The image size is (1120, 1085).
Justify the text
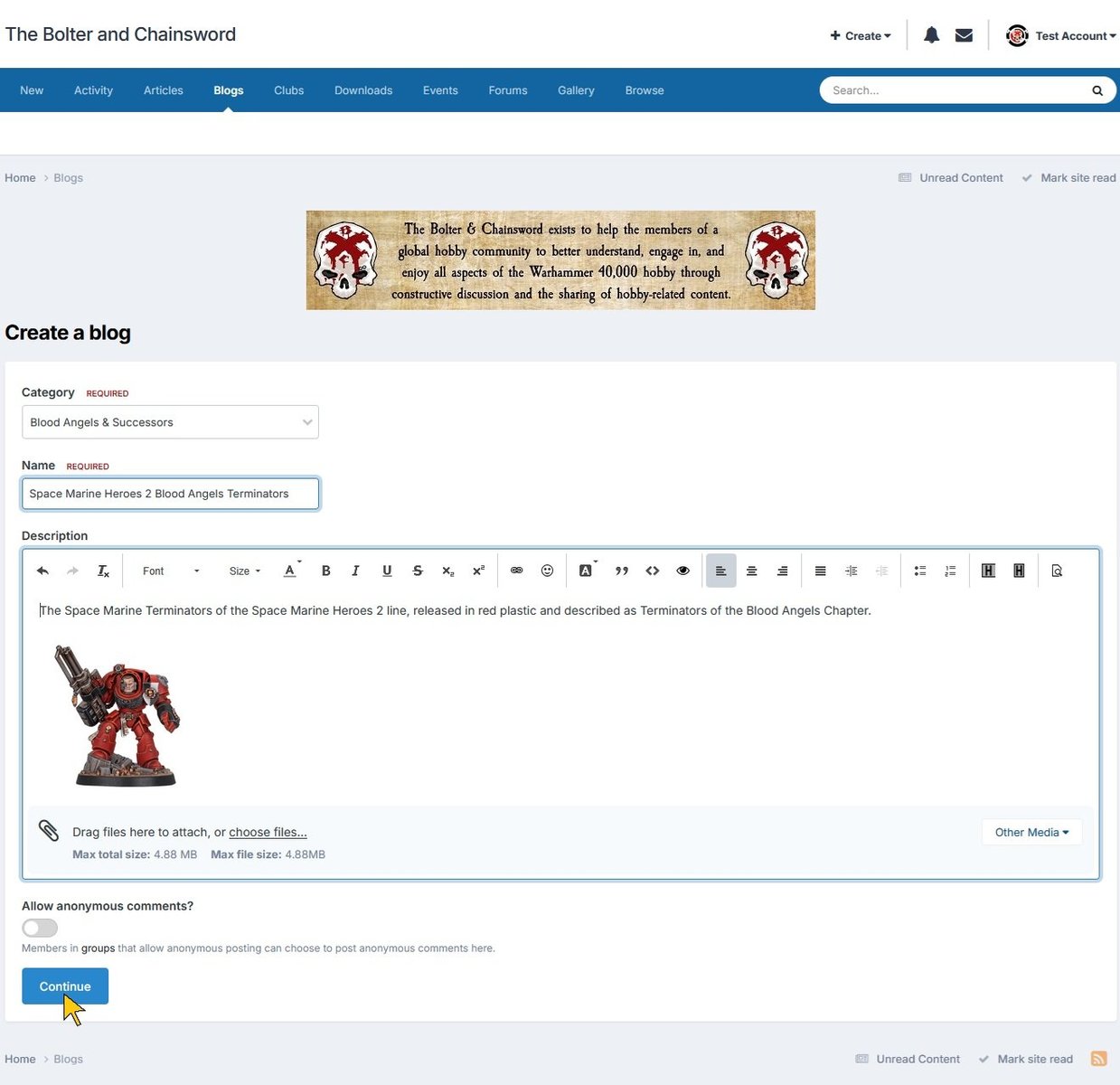click(x=821, y=571)
